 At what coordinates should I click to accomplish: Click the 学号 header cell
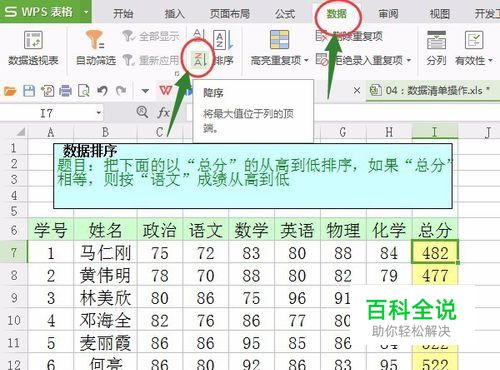[51, 230]
